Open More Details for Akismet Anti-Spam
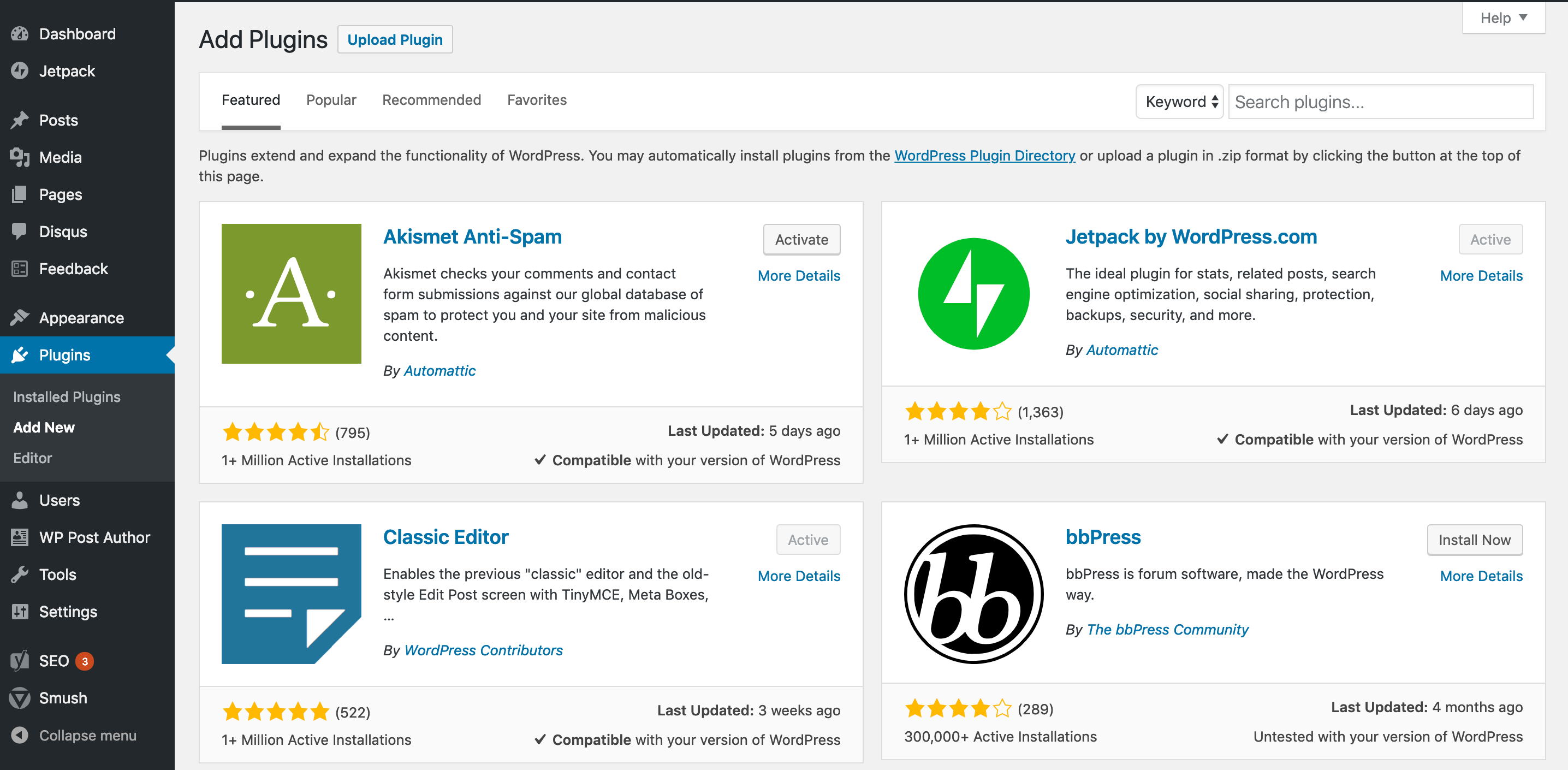1568x770 pixels. click(x=799, y=276)
